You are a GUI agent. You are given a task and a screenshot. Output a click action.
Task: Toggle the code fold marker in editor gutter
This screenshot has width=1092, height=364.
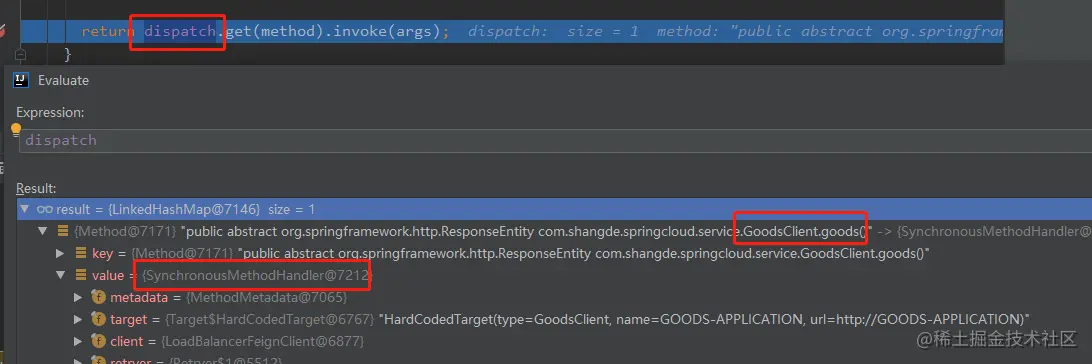pos(20,54)
